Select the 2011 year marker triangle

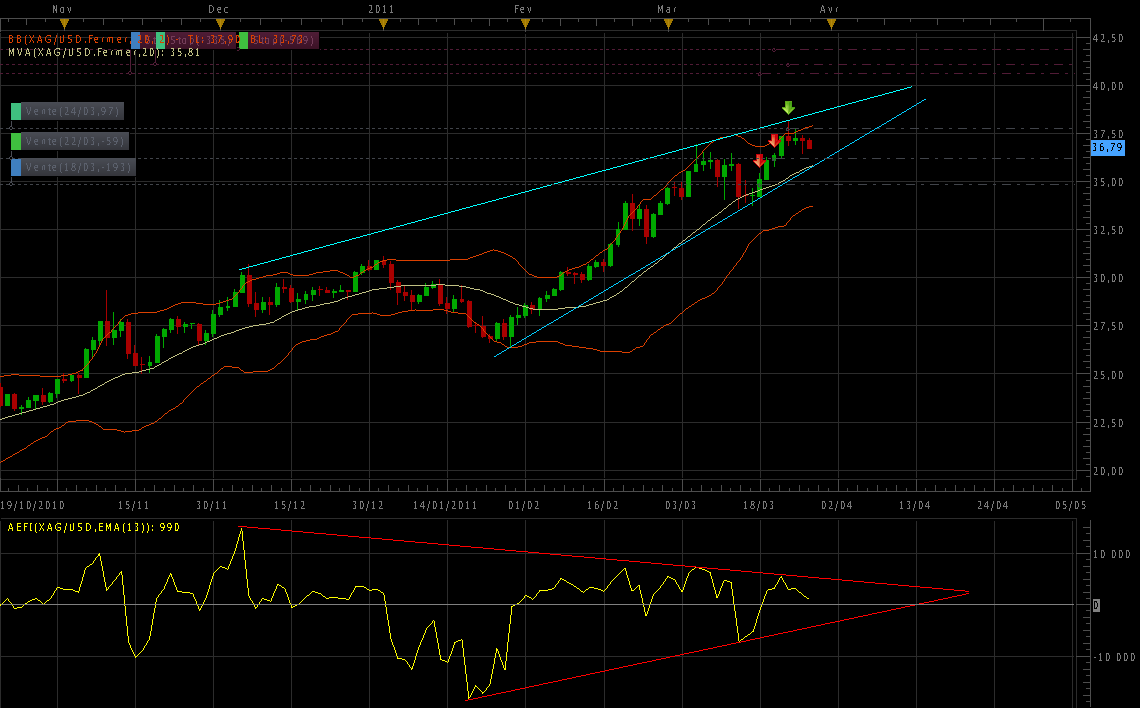pyautogui.click(x=380, y=23)
